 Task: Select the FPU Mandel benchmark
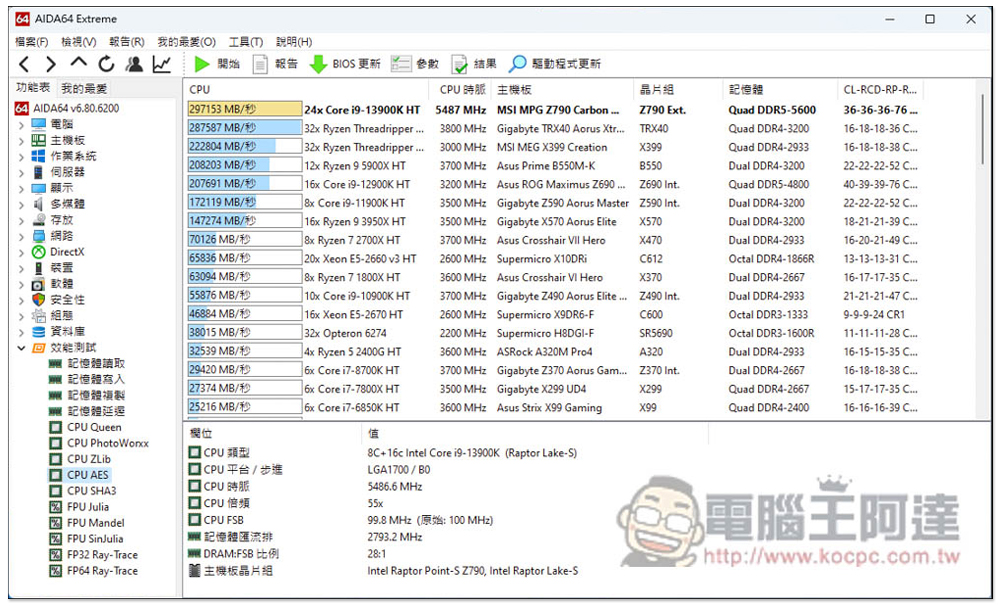coord(87,523)
